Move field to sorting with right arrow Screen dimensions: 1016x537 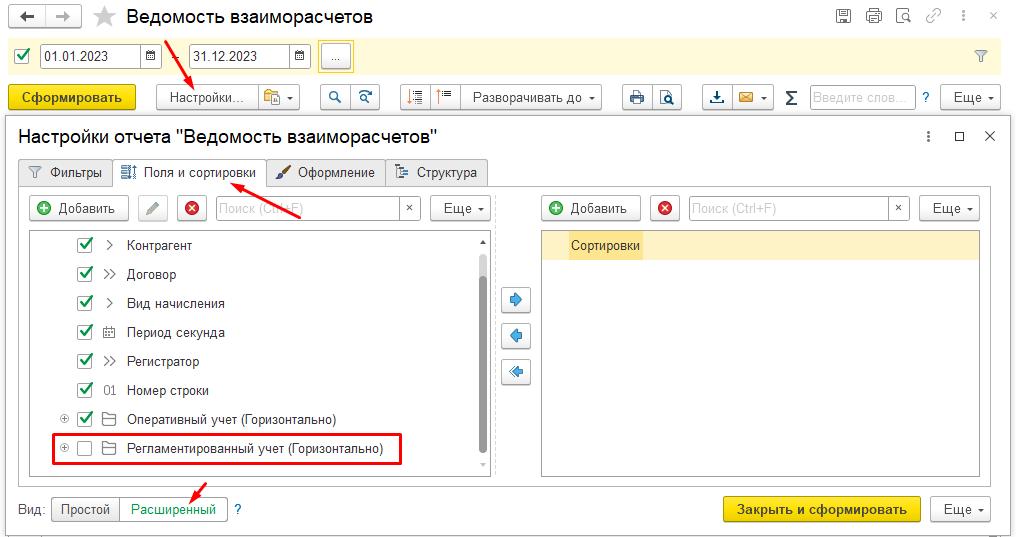(x=516, y=300)
